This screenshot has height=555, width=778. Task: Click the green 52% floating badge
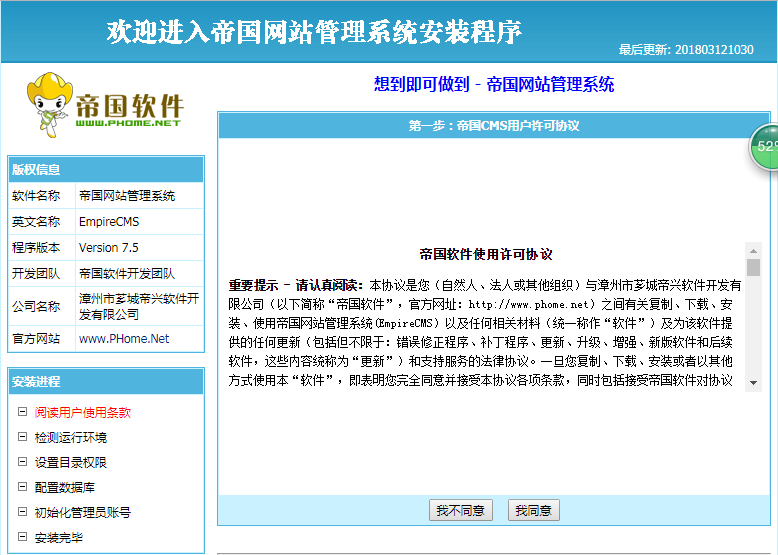(764, 146)
